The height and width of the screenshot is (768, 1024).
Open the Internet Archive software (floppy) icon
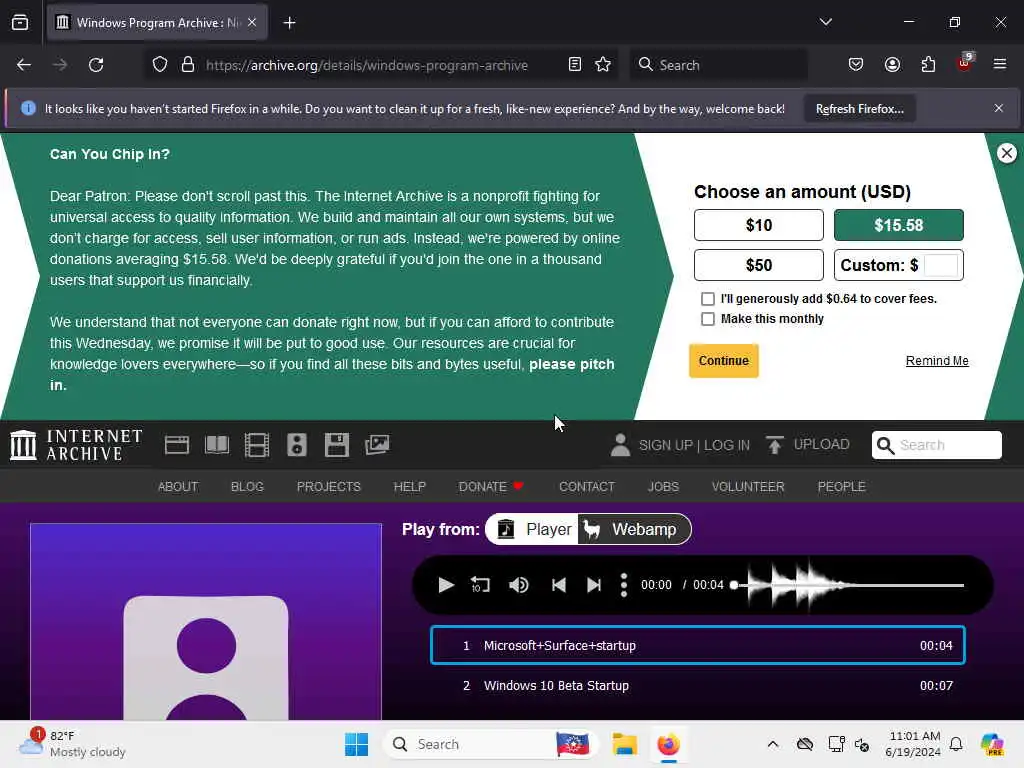click(x=337, y=445)
